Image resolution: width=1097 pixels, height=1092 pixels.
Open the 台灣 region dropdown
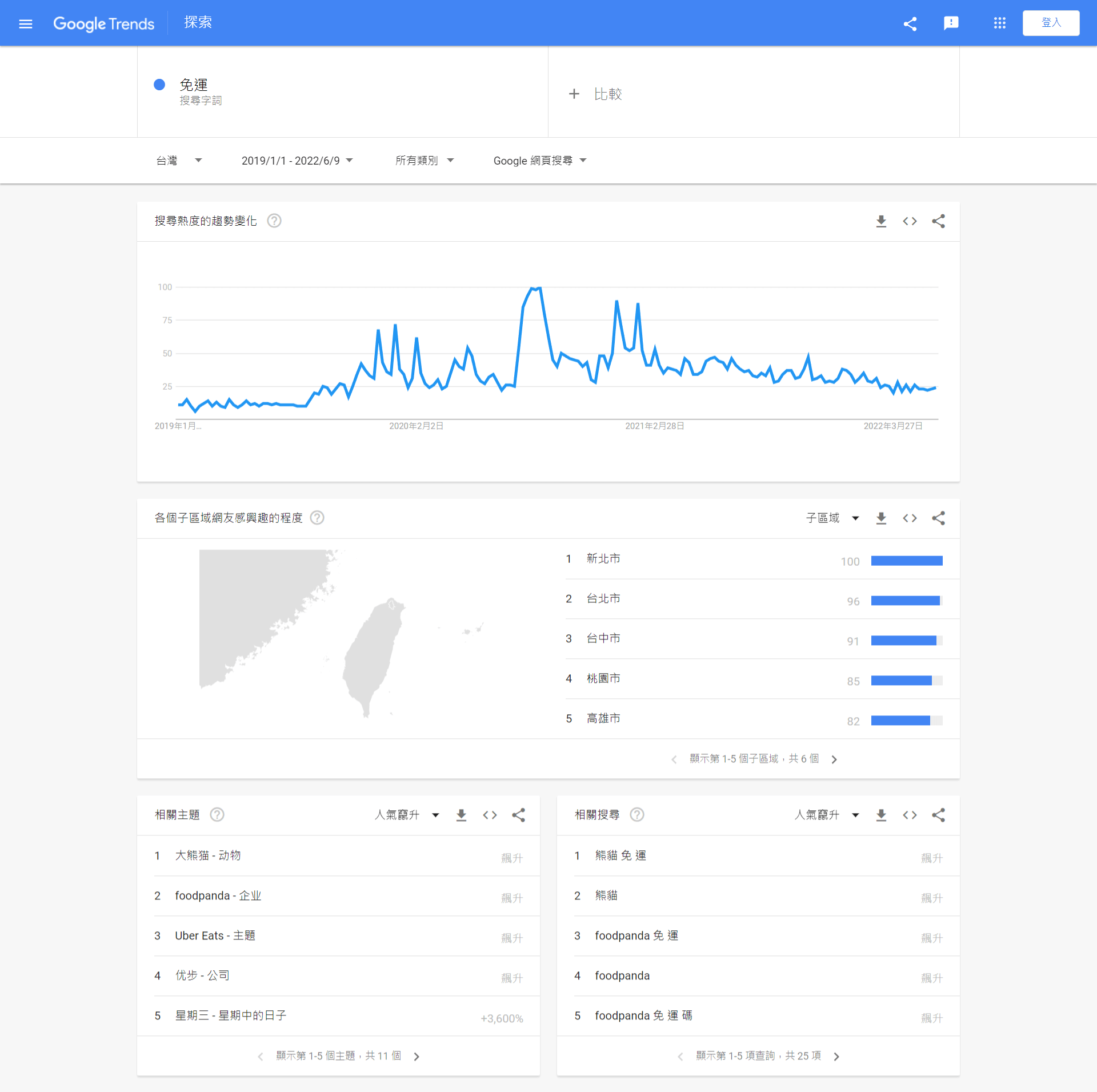tap(179, 161)
